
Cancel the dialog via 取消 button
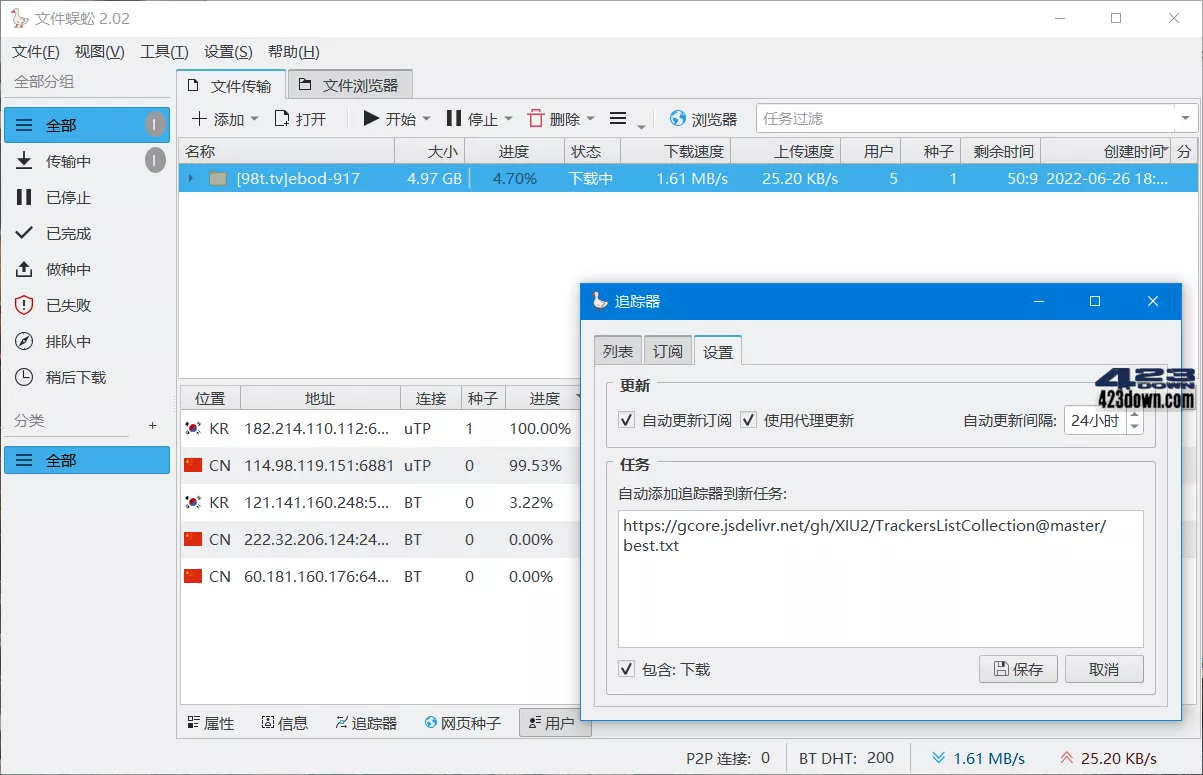coord(1104,668)
